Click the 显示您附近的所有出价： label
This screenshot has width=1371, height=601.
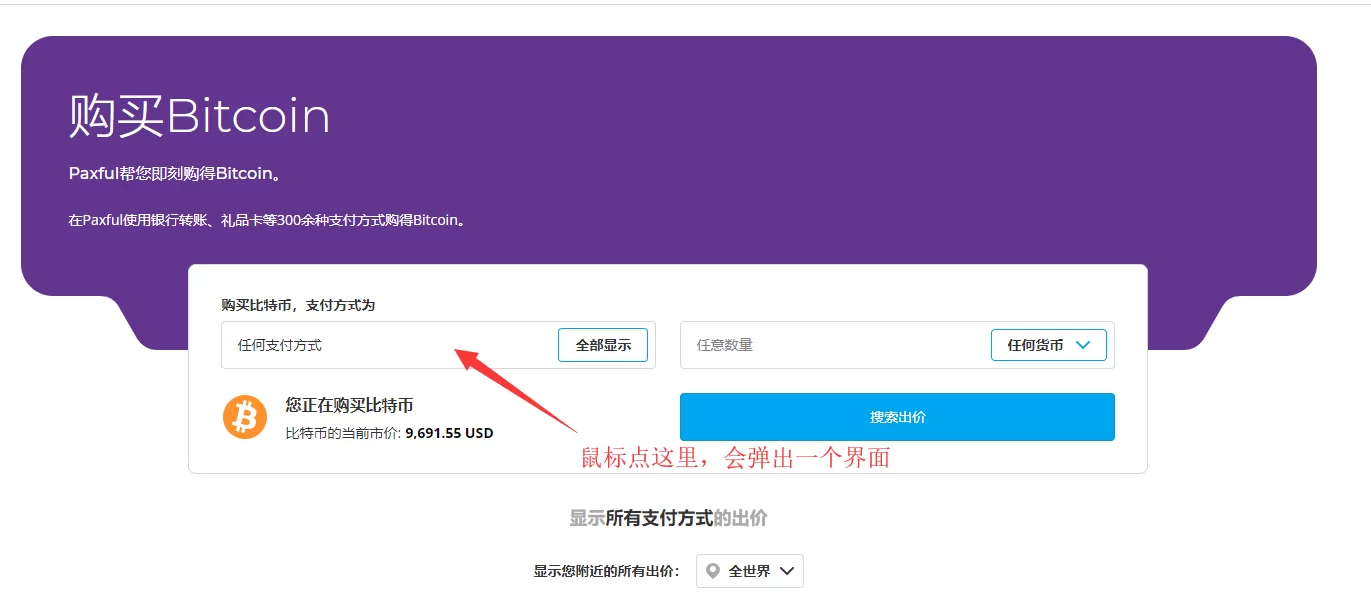(x=607, y=572)
